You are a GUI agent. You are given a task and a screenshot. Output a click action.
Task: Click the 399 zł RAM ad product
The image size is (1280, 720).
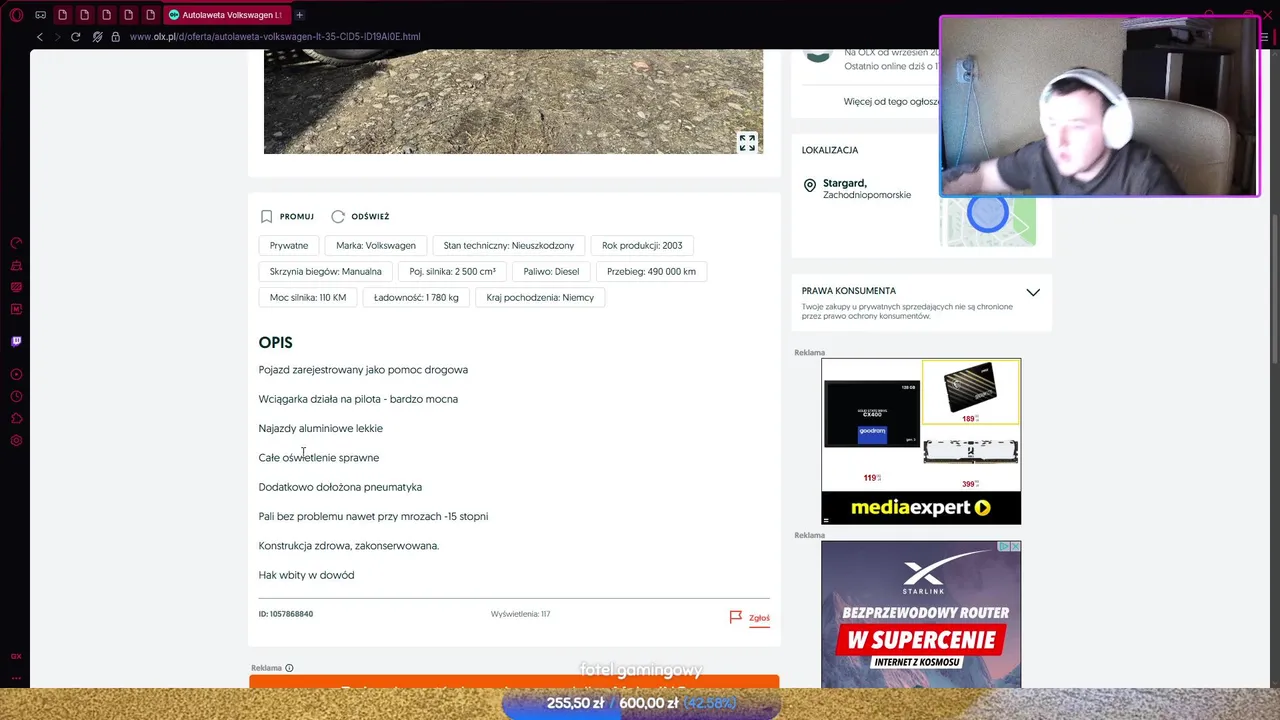970,458
